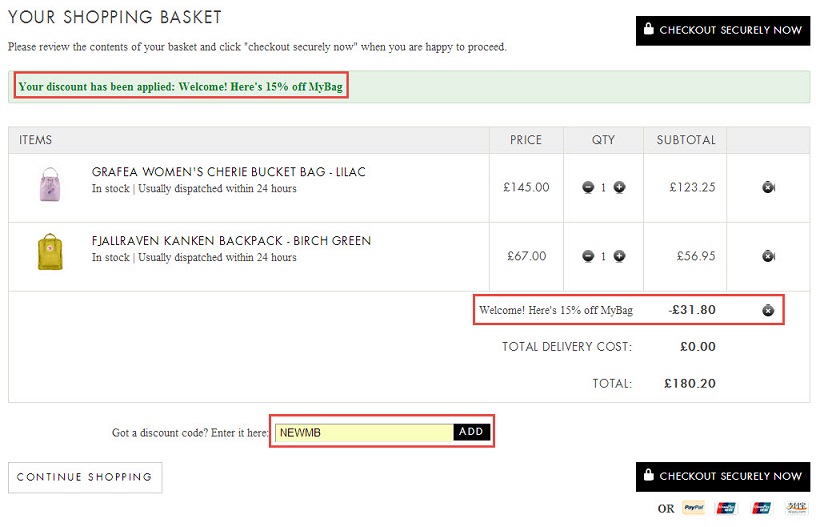This screenshot has height=527, width=816.
Task: Open Grafea Women's Cherie Bucket Bag product link
Action: pos(228,172)
